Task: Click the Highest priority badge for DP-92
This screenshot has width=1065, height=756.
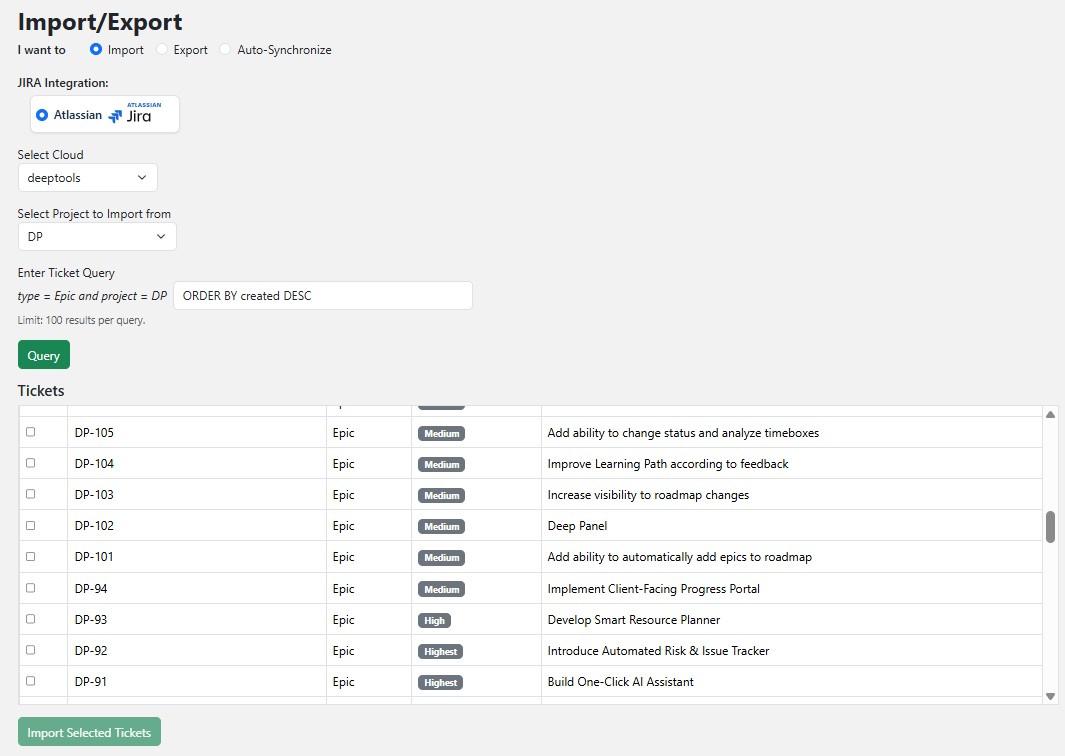Action: 440,651
